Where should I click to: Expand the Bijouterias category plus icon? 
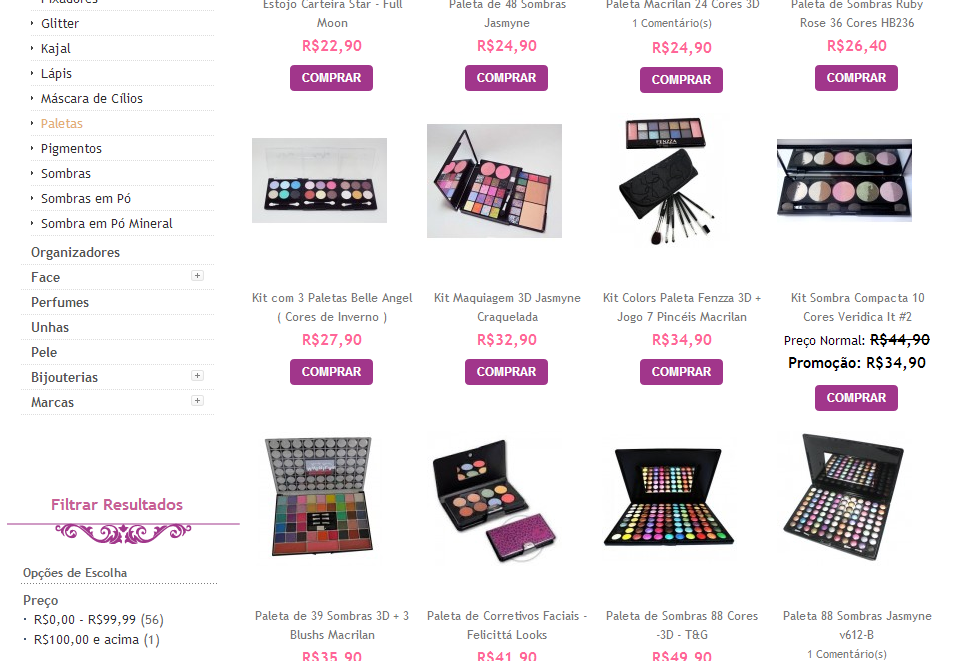click(x=197, y=376)
